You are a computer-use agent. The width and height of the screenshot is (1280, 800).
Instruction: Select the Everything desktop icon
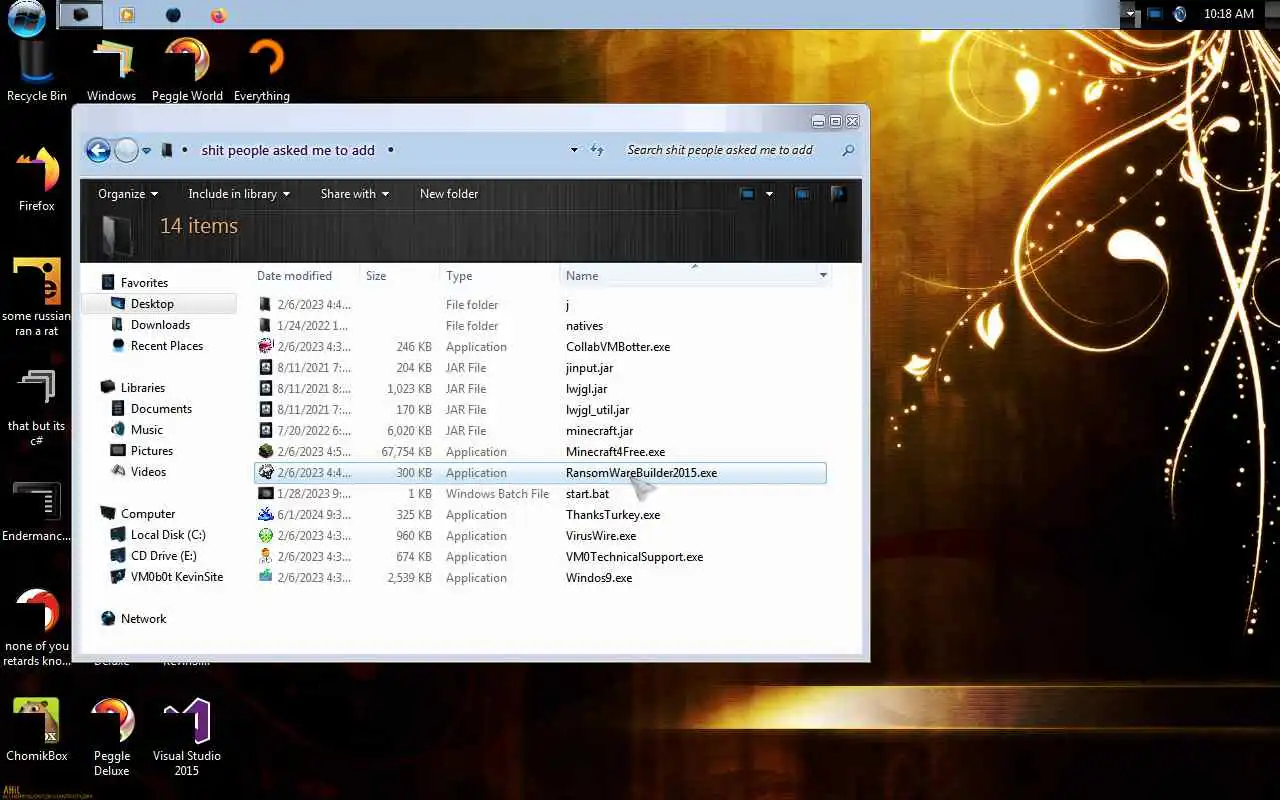pyautogui.click(x=262, y=70)
